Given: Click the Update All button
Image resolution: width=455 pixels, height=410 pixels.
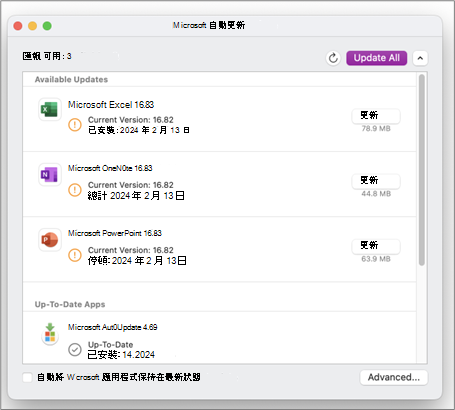Looking at the screenshot, I should [x=377, y=58].
